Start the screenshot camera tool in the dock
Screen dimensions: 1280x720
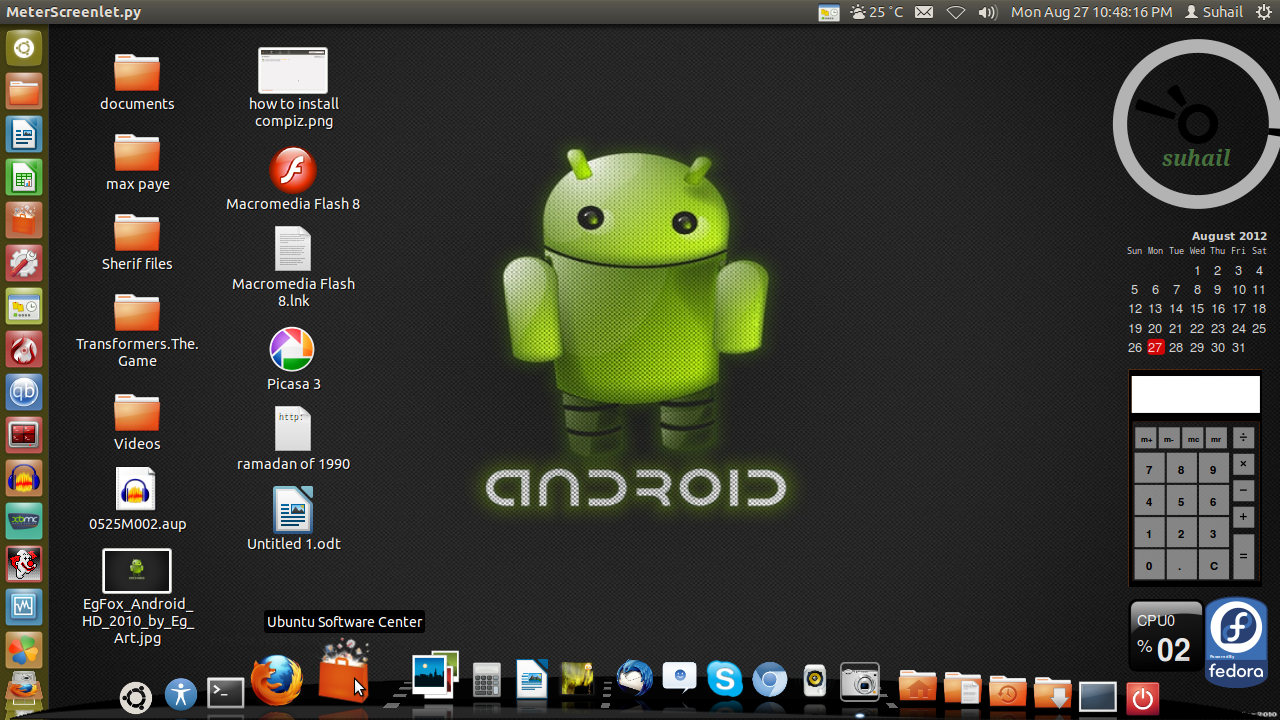[x=859, y=681]
